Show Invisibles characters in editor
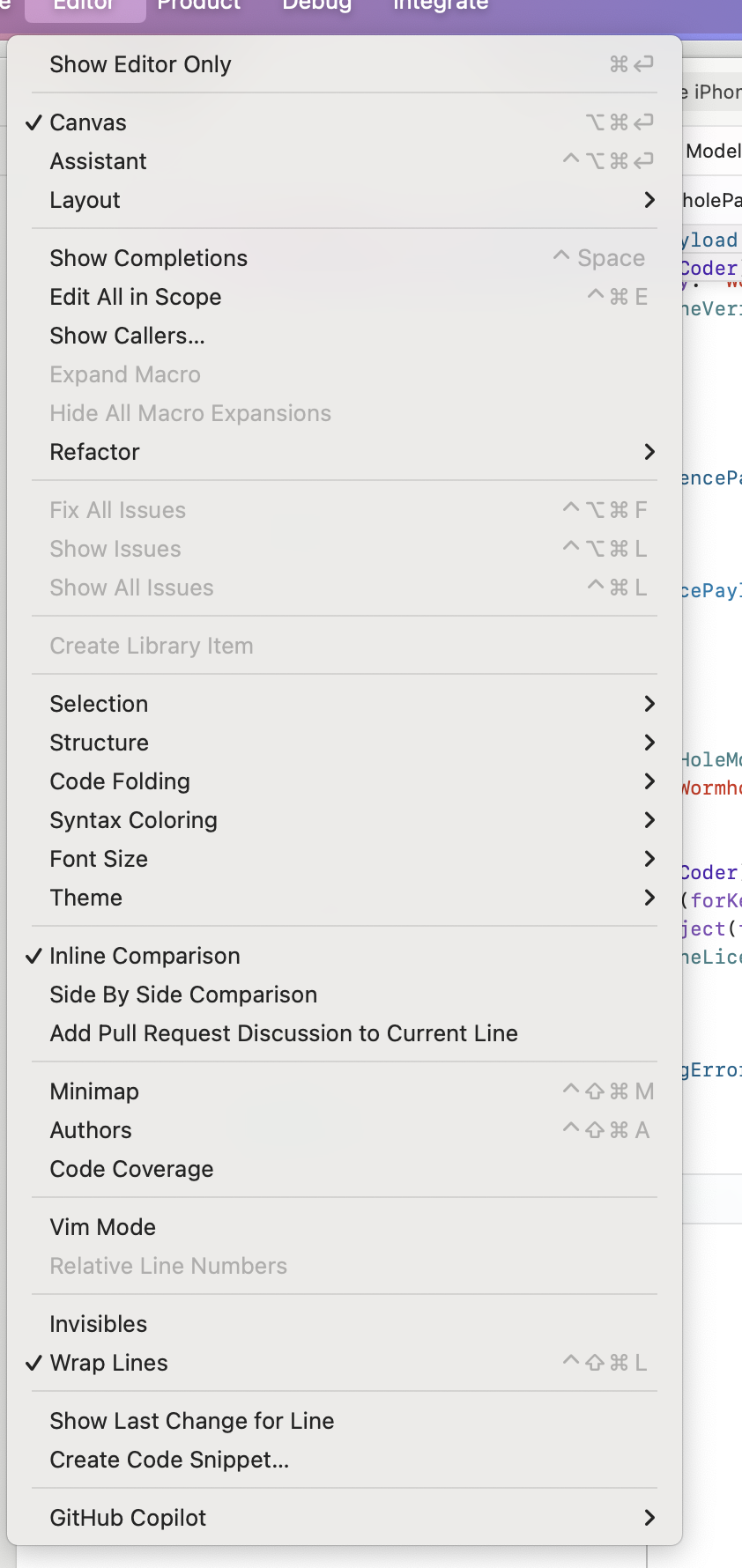Image resolution: width=742 pixels, height=1568 pixels. tap(98, 1324)
